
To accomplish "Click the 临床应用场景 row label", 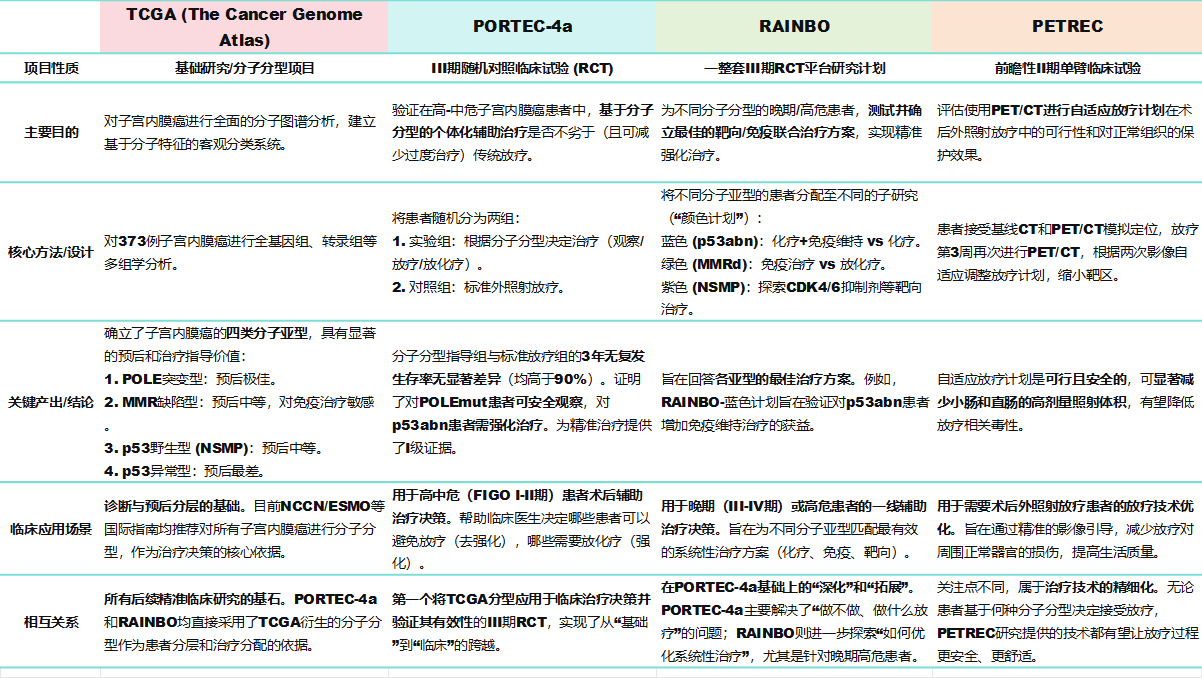I will click(51, 529).
